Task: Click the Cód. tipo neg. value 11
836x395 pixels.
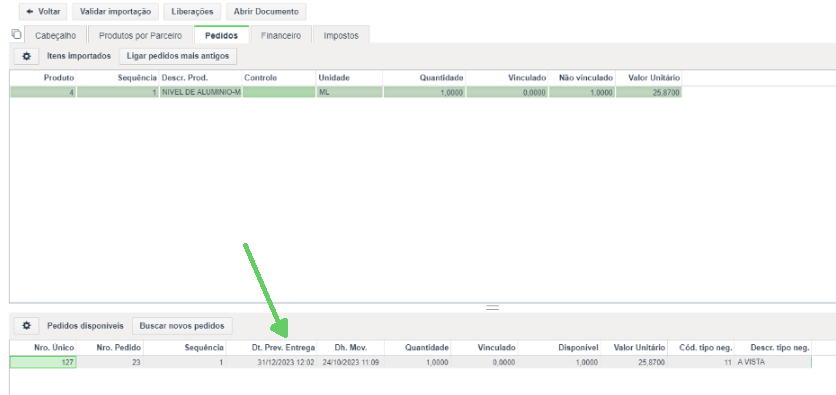Action: (701, 362)
